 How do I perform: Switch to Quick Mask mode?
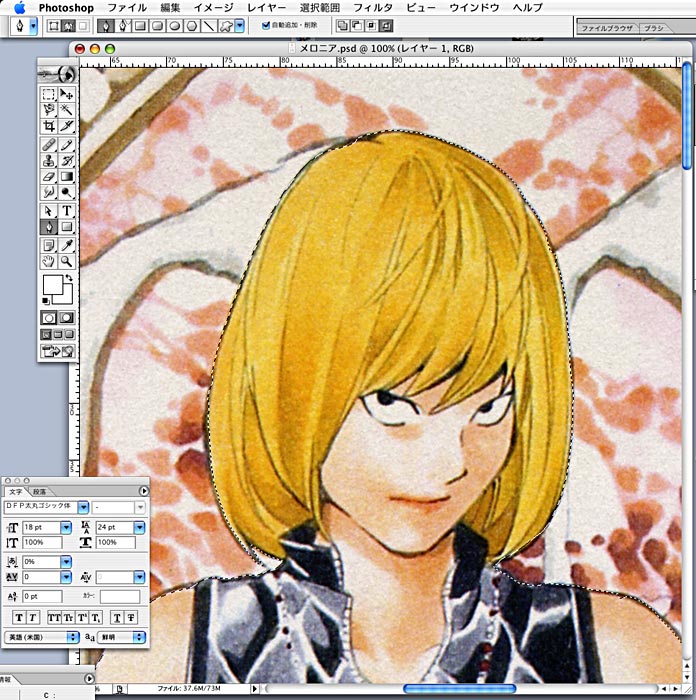[67, 318]
